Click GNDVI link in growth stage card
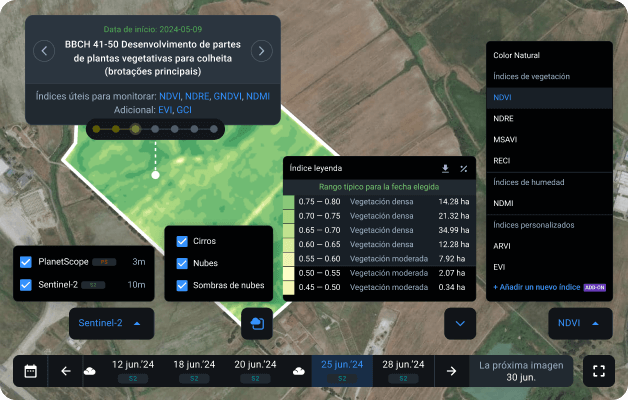Screen dimensions: 628x400 tap(227, 96)
